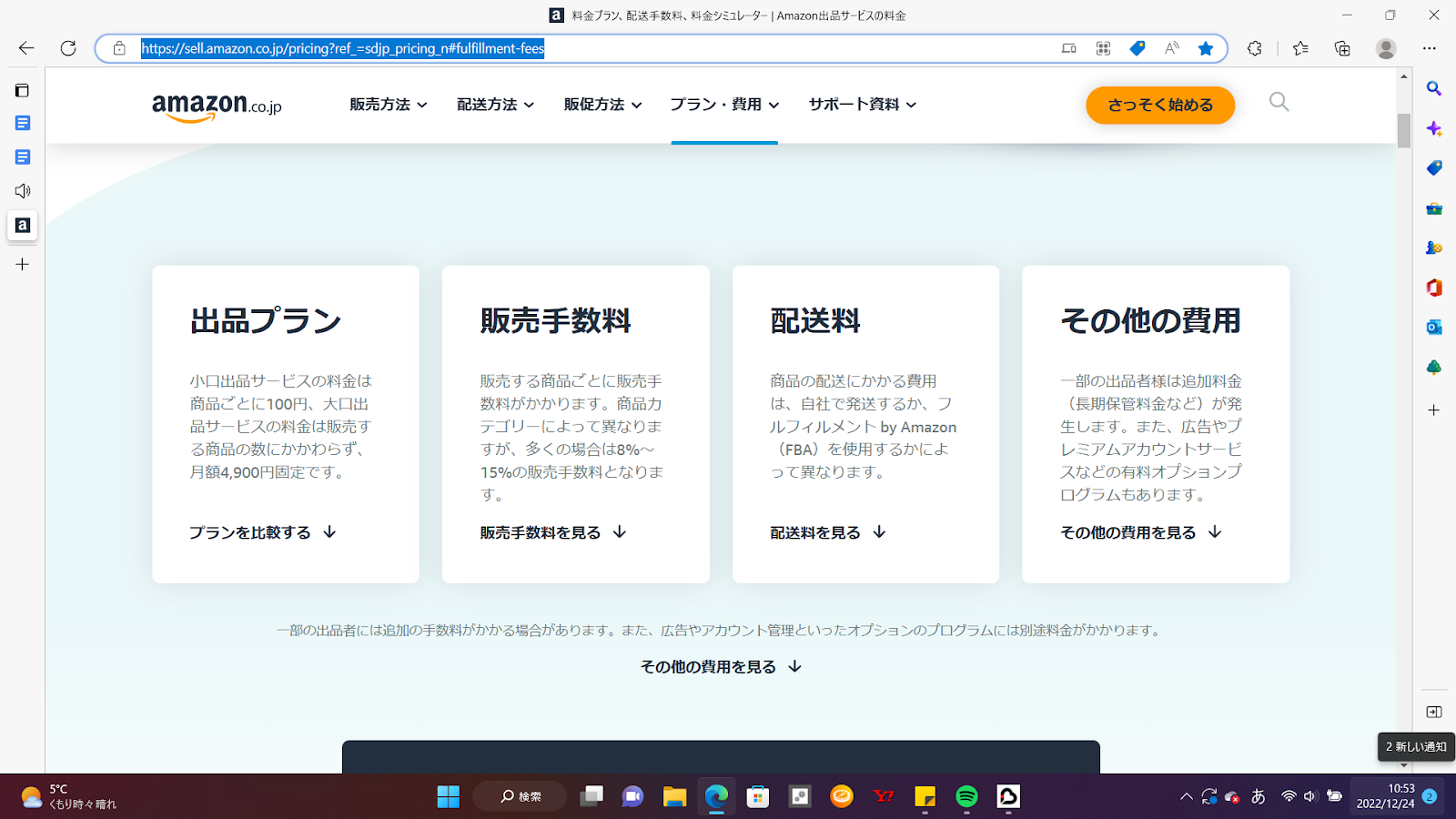Open Edge sidebar search

click(x=1434, y=88)
